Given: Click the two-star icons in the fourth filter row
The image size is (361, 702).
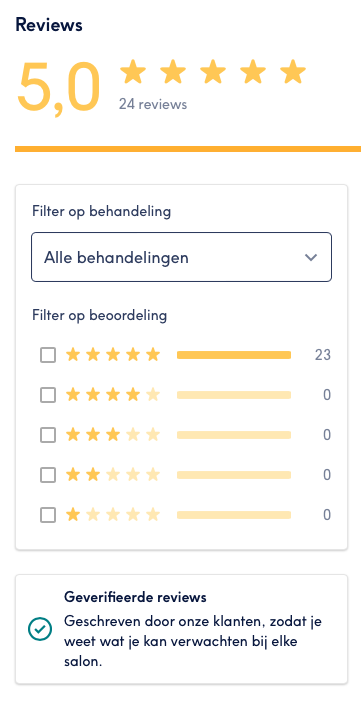Looking at the screenshot, I should pyautogui.click(x=113, y=475).
